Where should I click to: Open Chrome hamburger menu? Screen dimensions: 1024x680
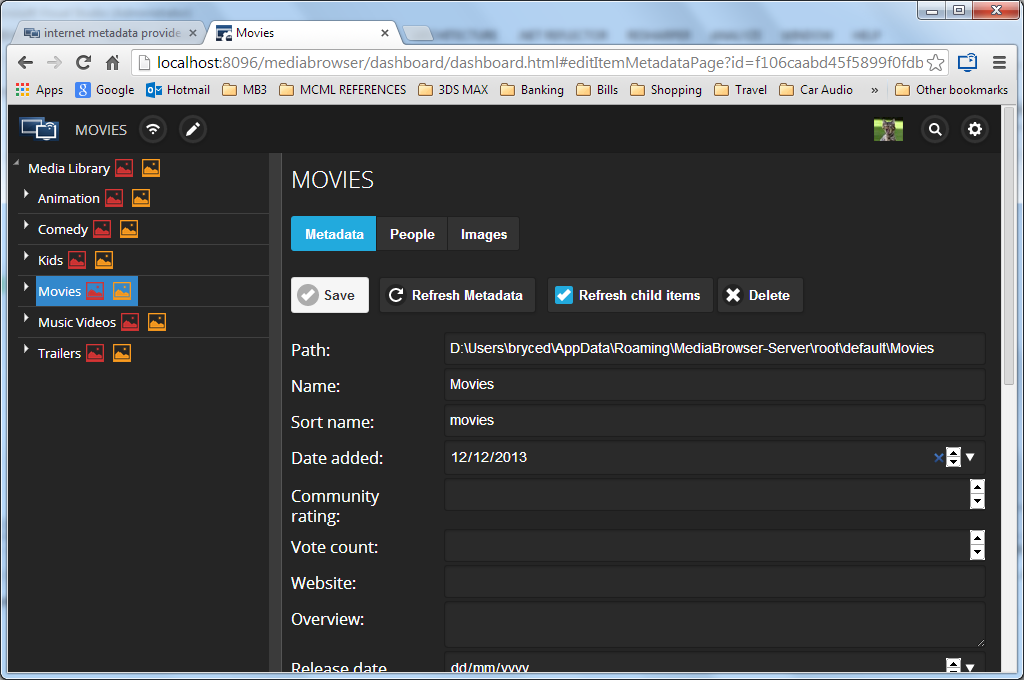tap(999, 63)
